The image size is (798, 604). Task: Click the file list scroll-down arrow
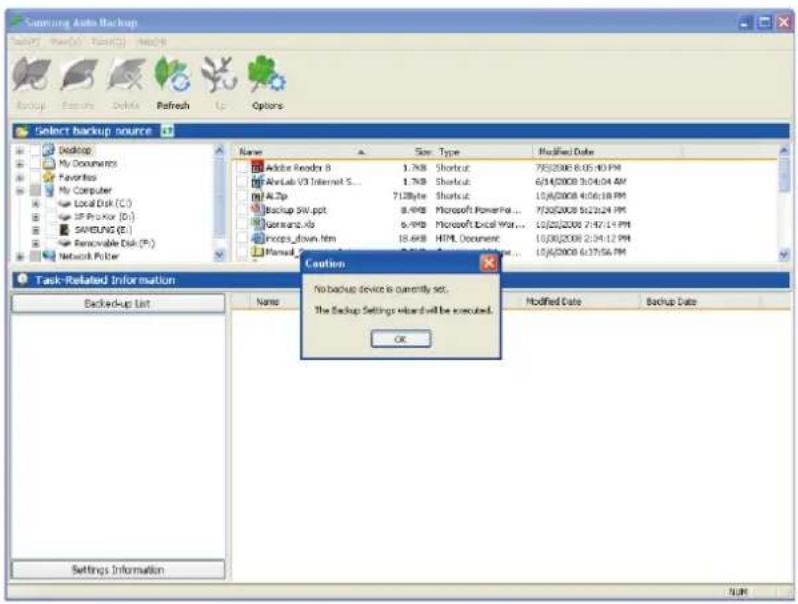coord(784,254)
